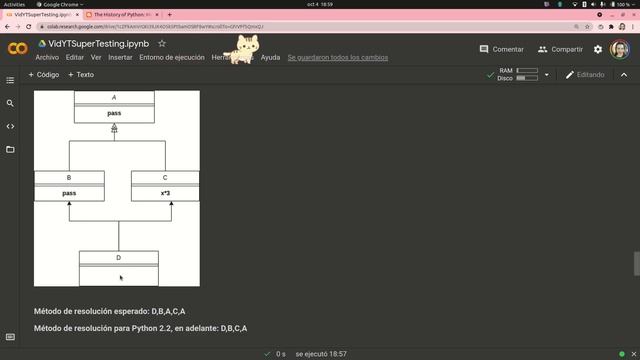This screenshot has width=640, height=360.
Task: Switch to the VidYTSuperTesting.ipynb tab
Action: (42, 15)
